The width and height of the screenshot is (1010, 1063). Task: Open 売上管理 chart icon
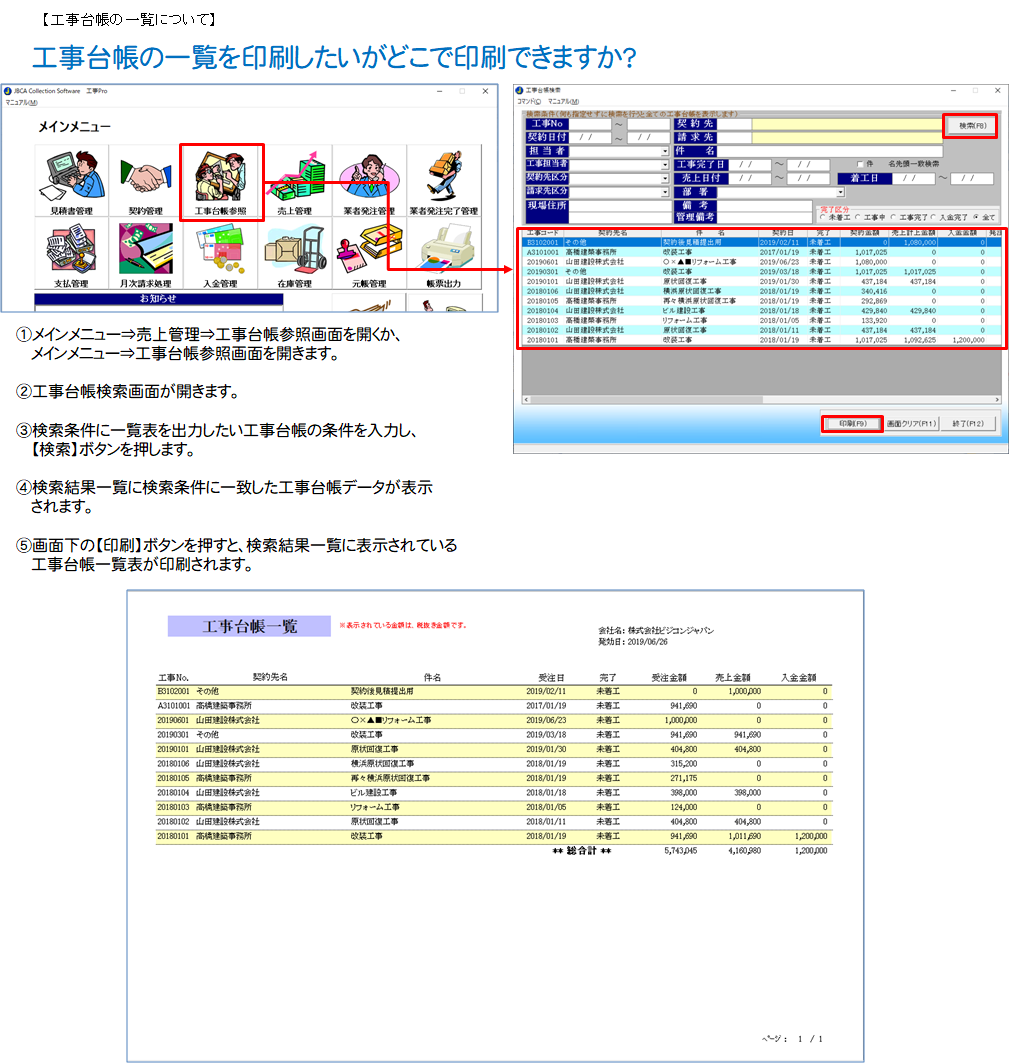pos(295,180)
